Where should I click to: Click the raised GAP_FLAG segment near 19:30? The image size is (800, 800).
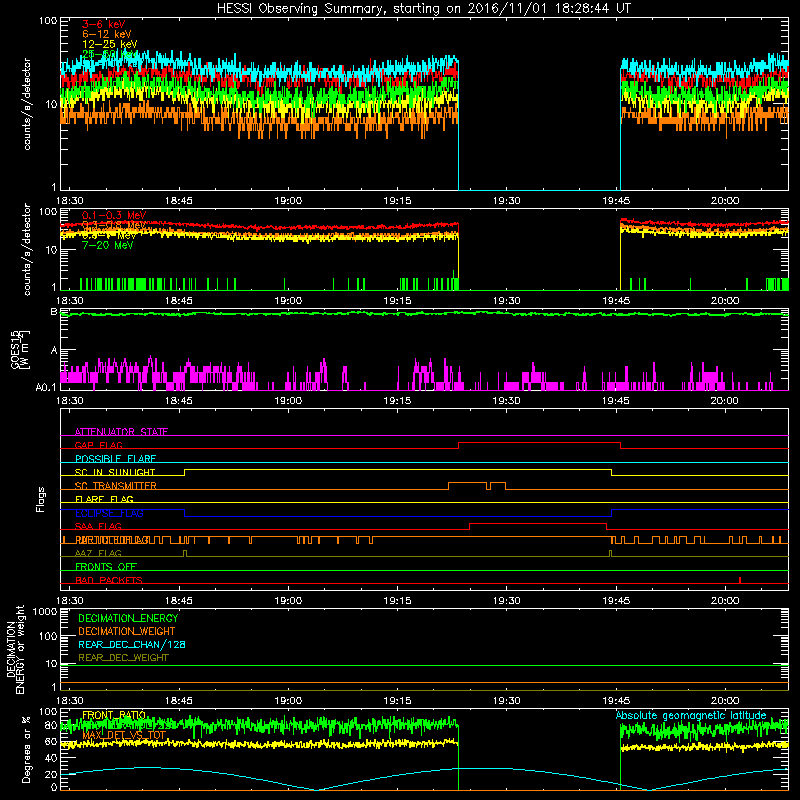click(539, 443)
